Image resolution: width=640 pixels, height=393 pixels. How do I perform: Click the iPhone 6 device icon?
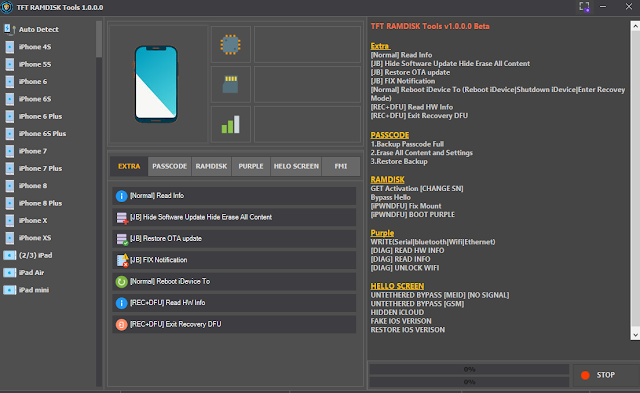(9, 82)
